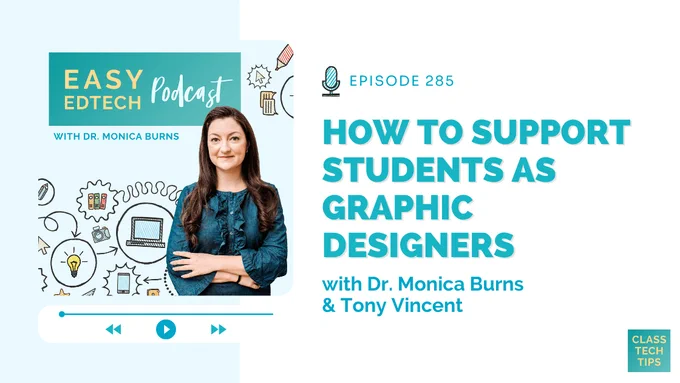Image resolution: width=680 pixels, height=383 pixels.
Task: Click the "GRAPHIC" headline word
Action: 398,207
